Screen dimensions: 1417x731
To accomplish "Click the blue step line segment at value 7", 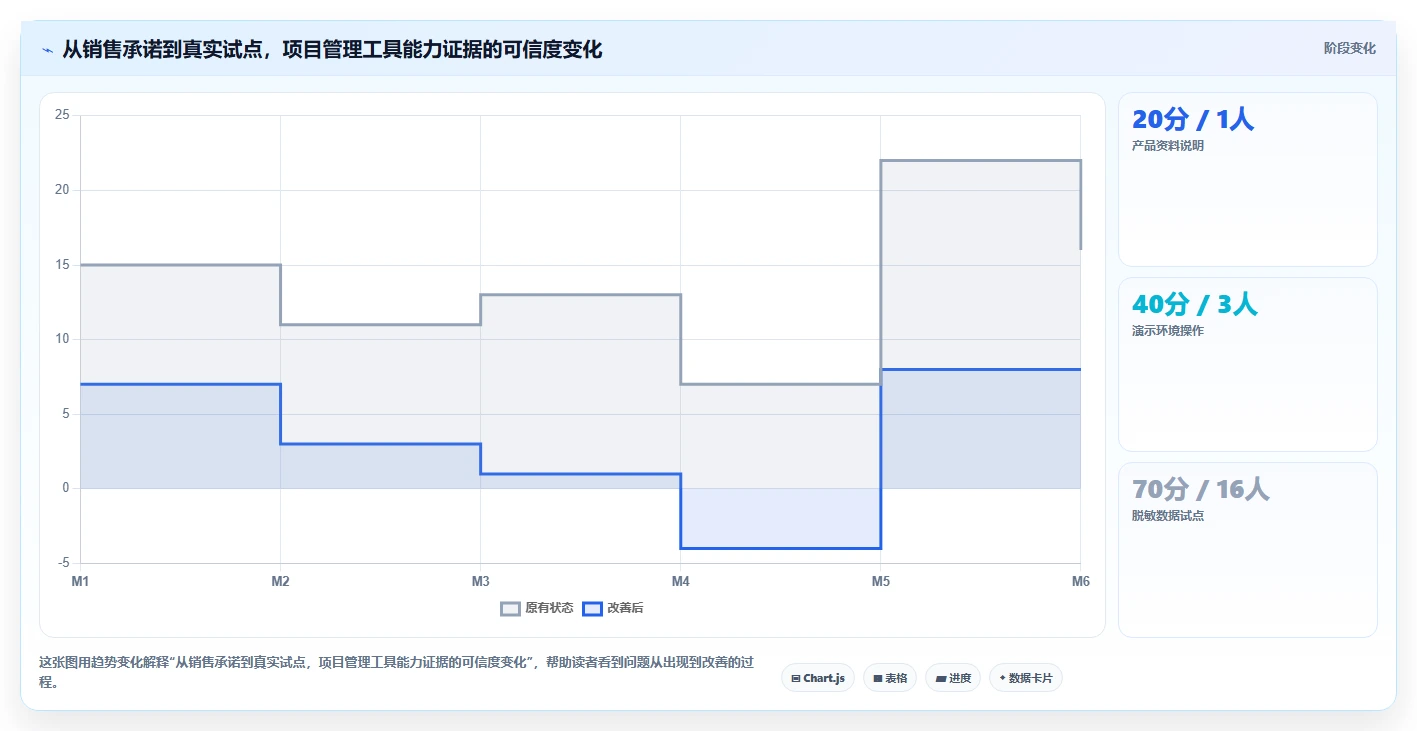I will tap(180, 384).
